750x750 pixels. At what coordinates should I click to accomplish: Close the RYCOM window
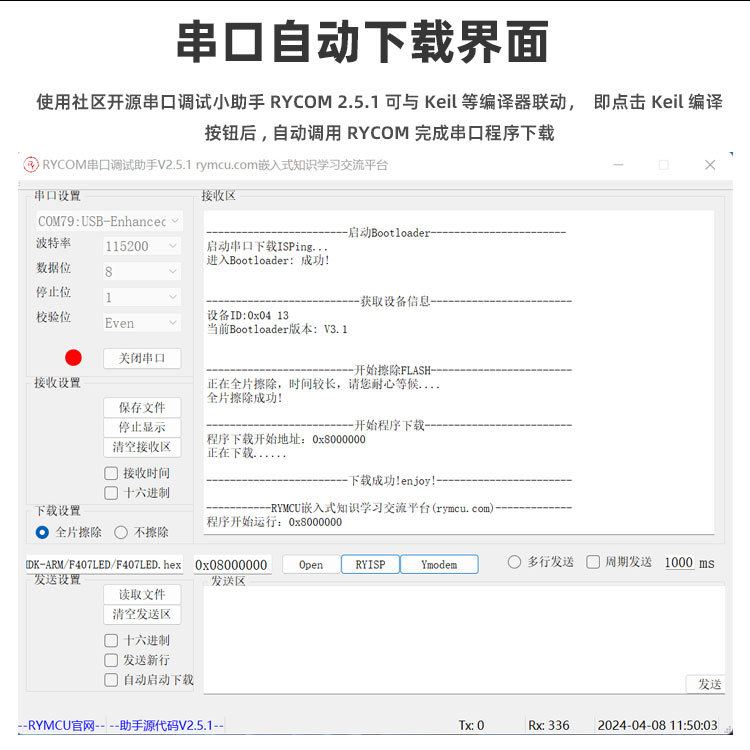click(710, 165)
